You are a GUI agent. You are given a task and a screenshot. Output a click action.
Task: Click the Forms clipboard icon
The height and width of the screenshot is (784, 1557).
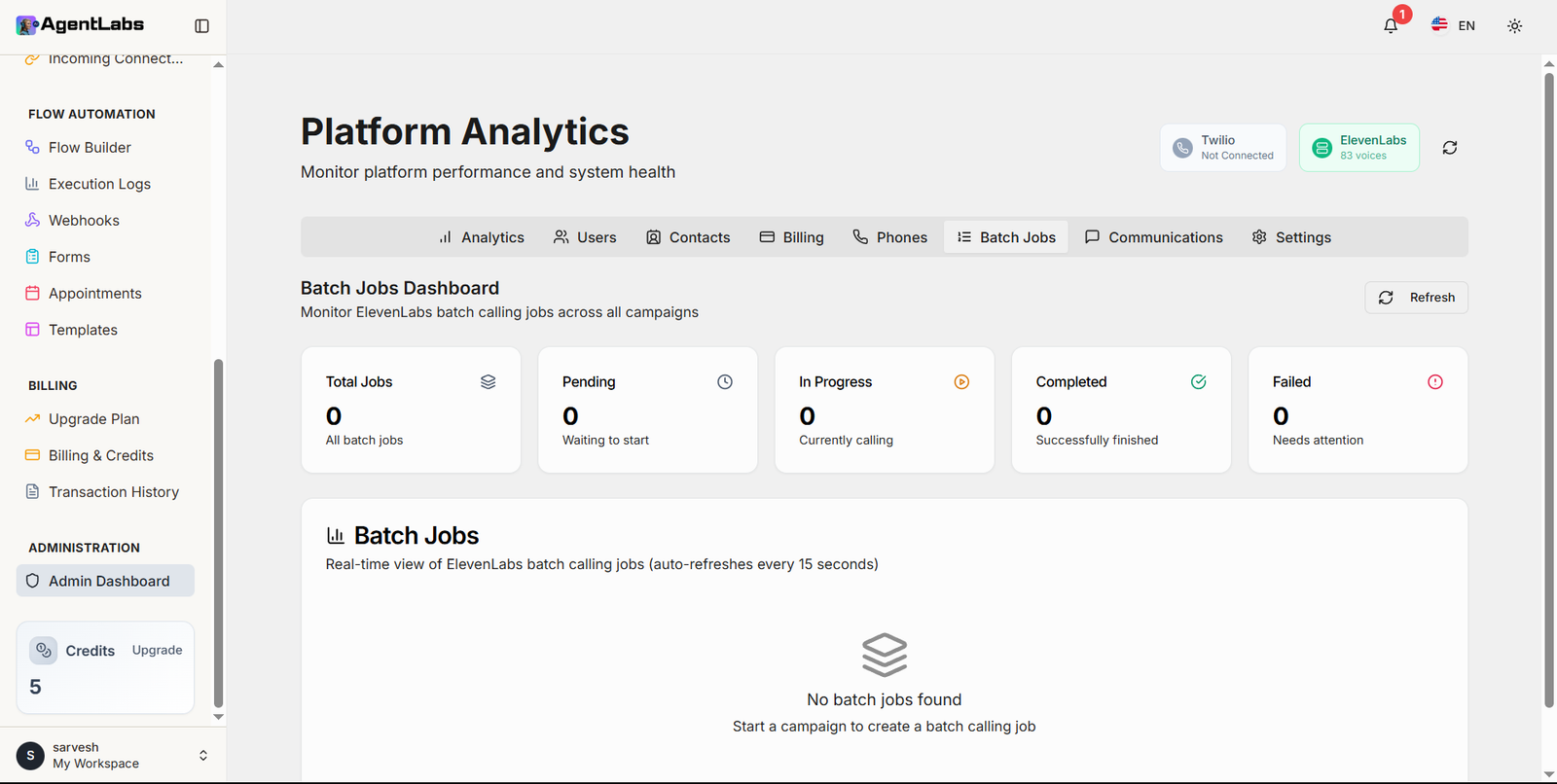[x=32, y=257]
